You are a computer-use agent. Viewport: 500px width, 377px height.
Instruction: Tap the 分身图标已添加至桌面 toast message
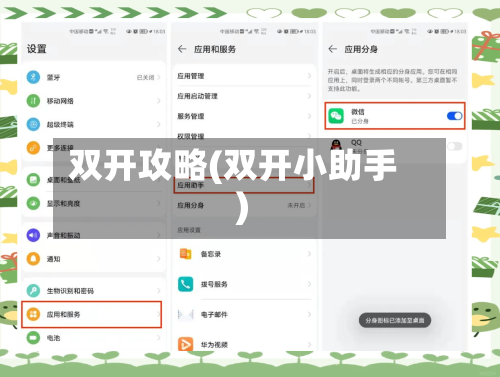point(395,320)
